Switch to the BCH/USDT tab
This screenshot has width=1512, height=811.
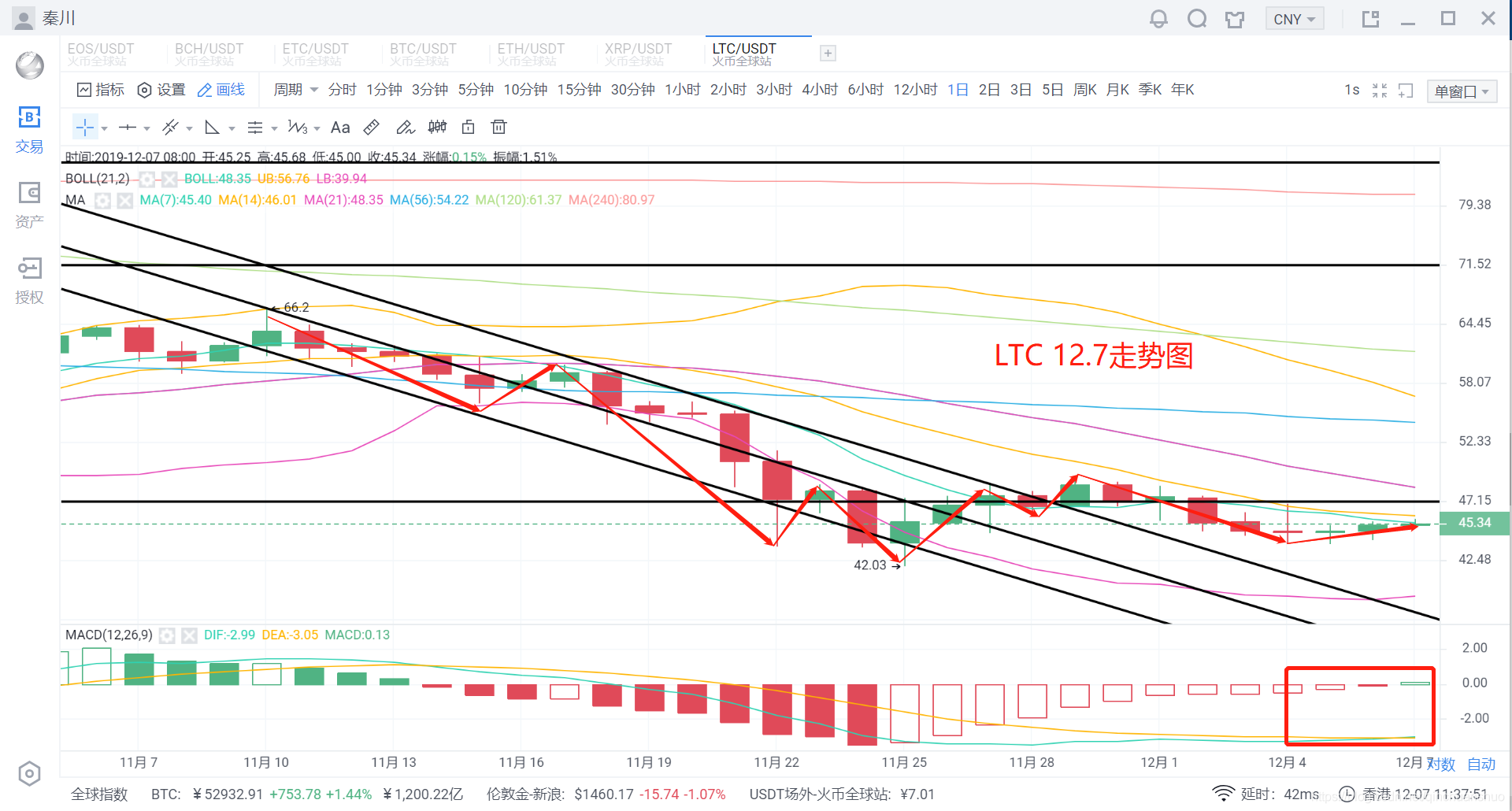coord(209,54)
